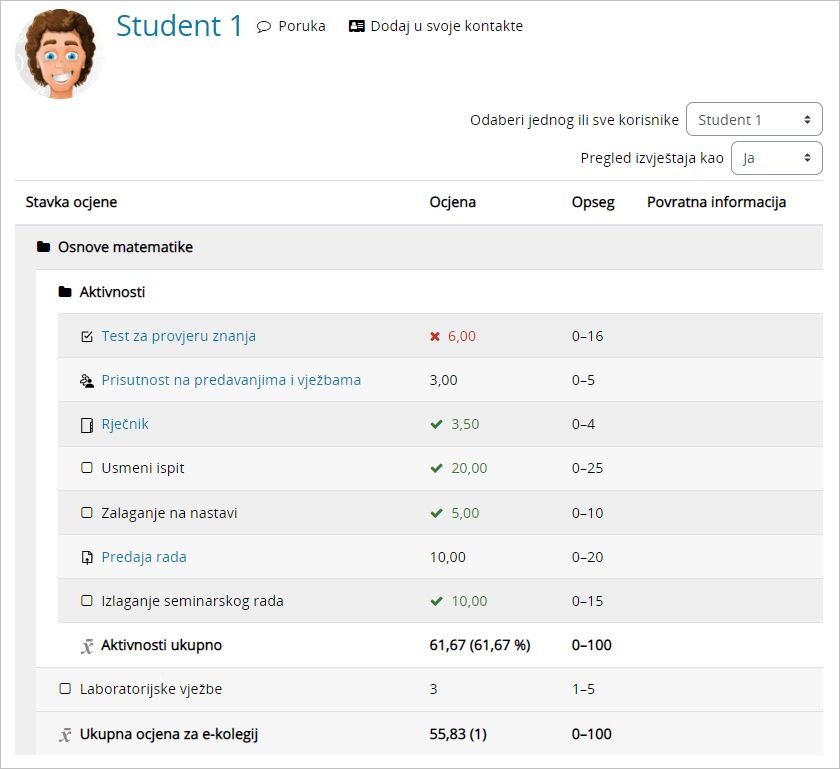Click the Student 1 name heading
Viewport: 840px width, 769px height.
coord(179,26)
